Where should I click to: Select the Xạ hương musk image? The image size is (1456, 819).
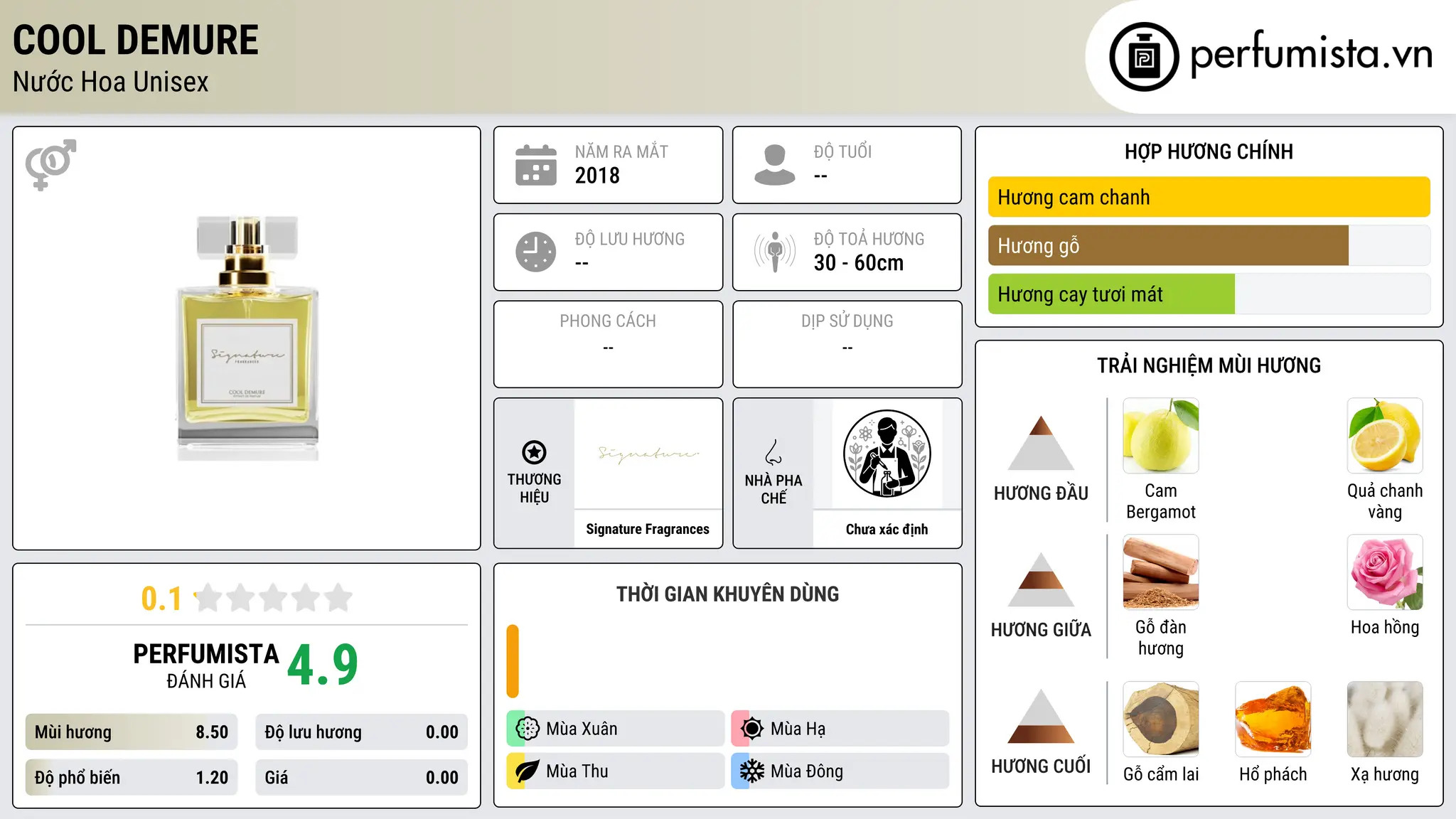(1385, 719)
